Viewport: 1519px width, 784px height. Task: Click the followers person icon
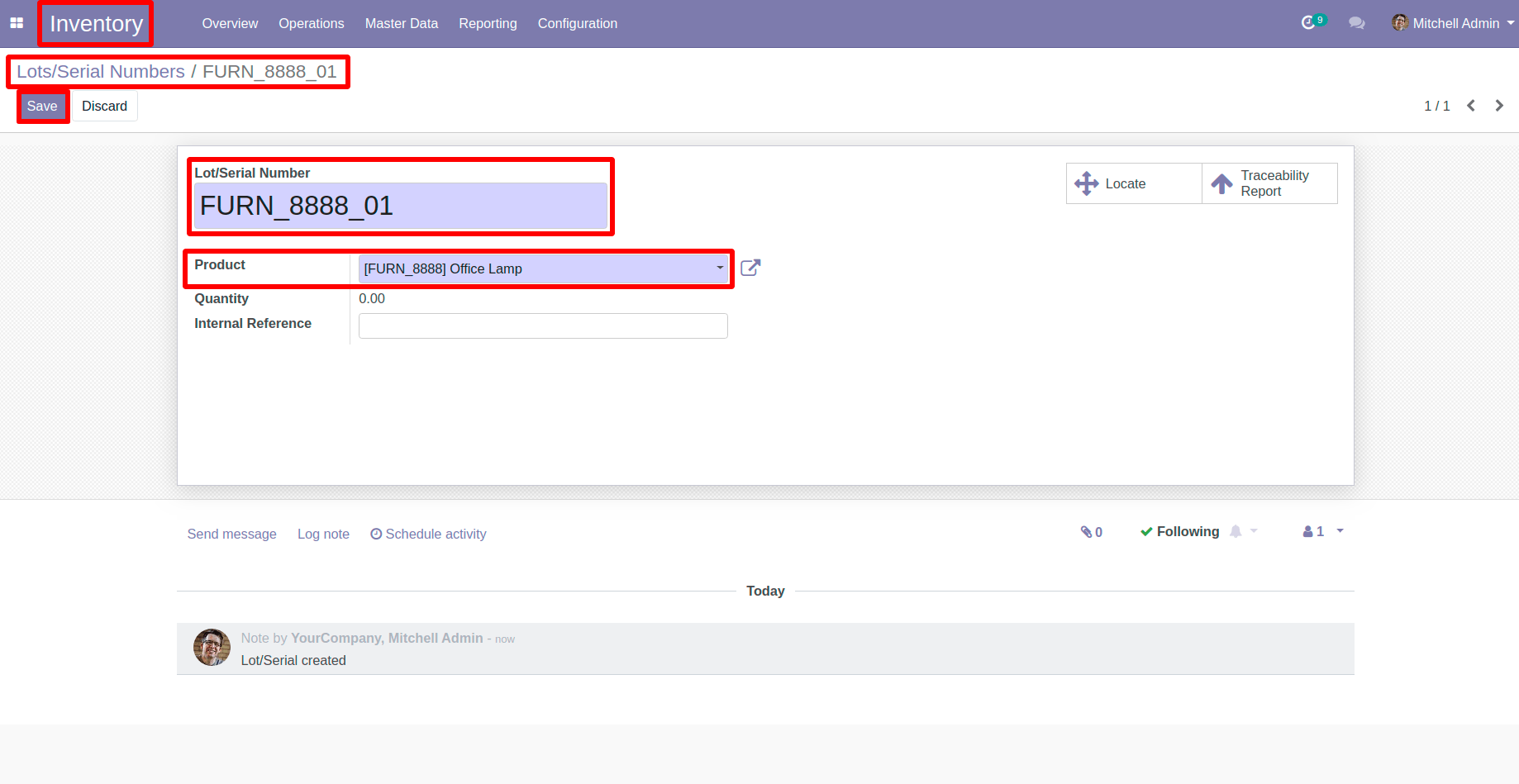tap(1308, 532)
